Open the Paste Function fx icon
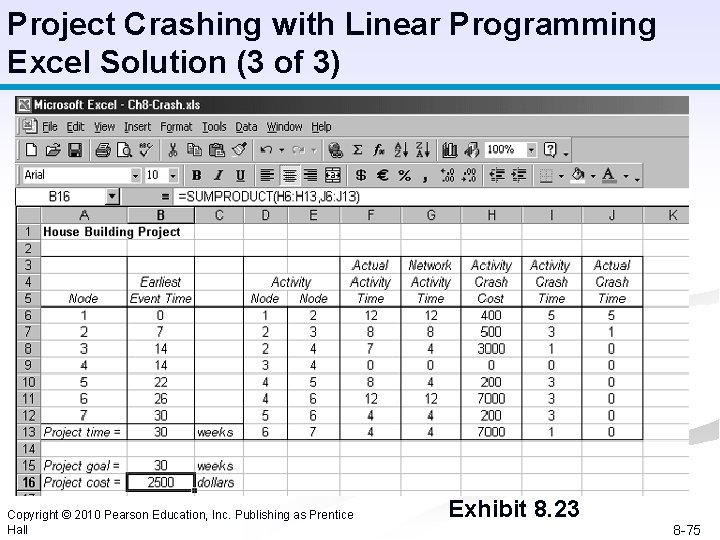The image size is (720, 540). (x=379, y=150)
